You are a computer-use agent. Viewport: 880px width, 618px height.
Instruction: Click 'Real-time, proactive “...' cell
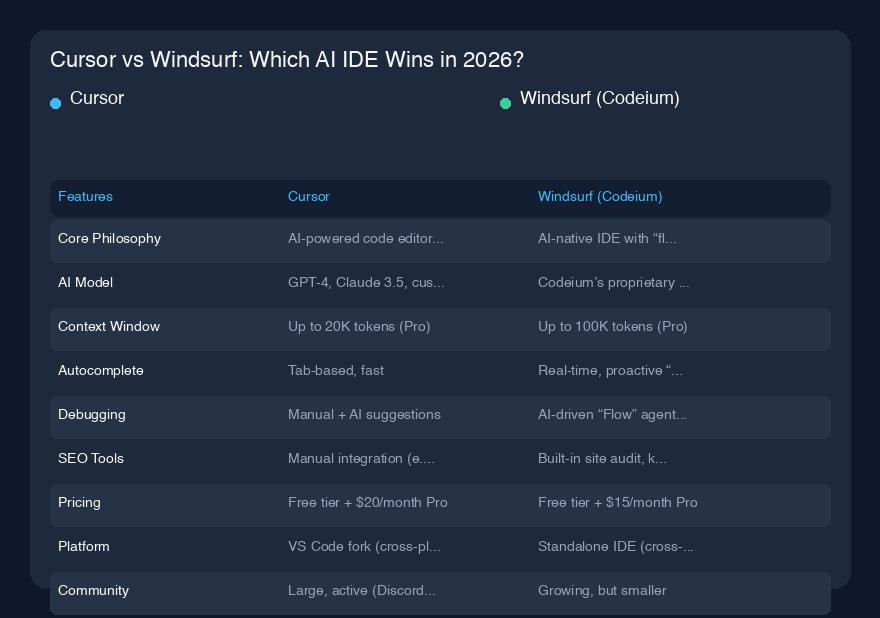pos(610,370)
